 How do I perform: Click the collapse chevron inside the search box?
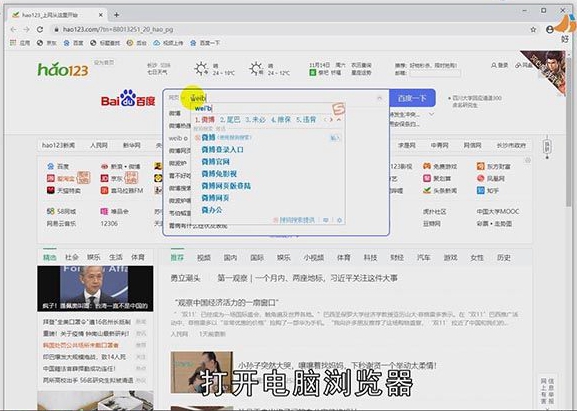click(x=379, y=98)
